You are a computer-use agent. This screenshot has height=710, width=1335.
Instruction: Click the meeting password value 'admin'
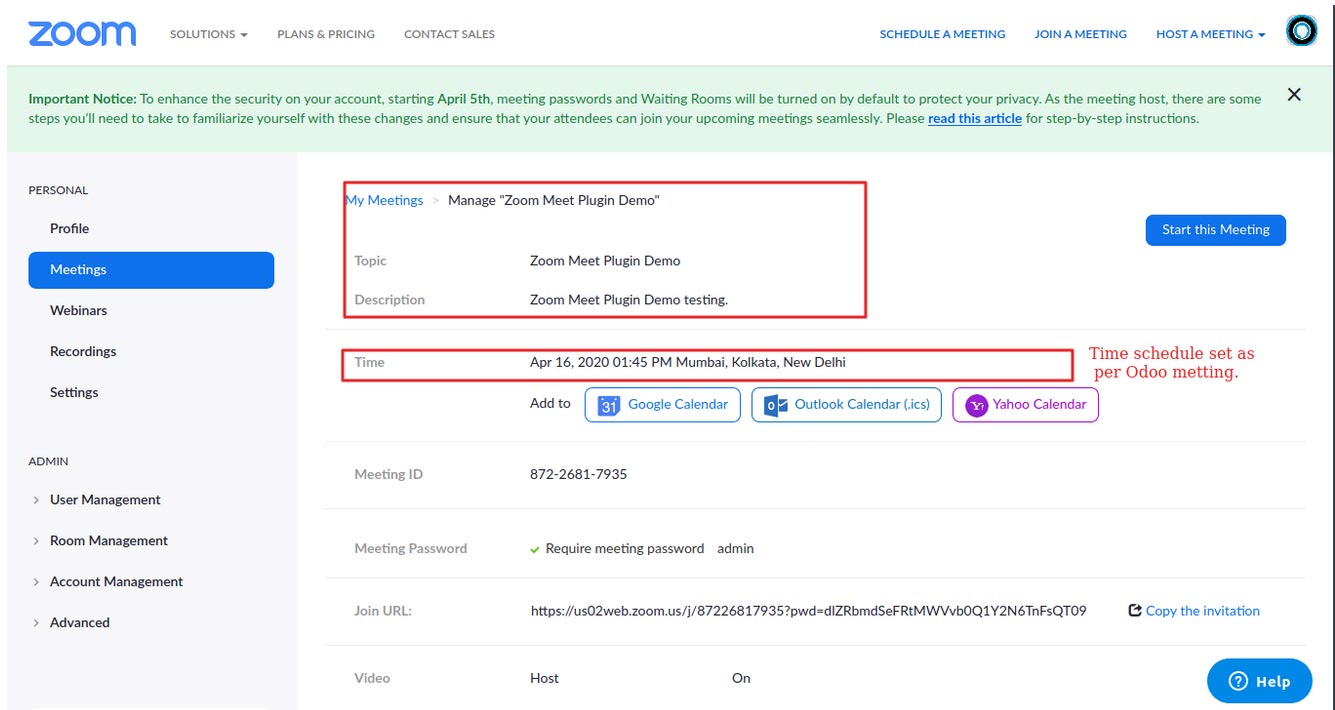pyautogui.click(x=735, y=549)
